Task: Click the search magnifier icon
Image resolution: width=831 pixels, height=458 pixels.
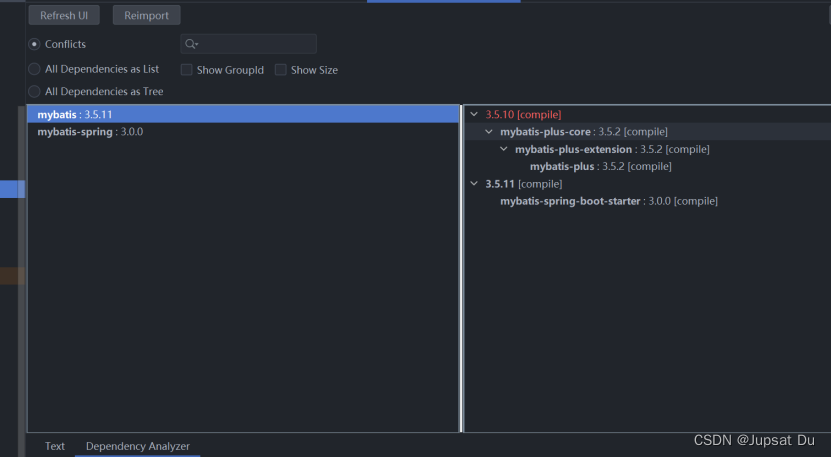Action: pos(191,44)
